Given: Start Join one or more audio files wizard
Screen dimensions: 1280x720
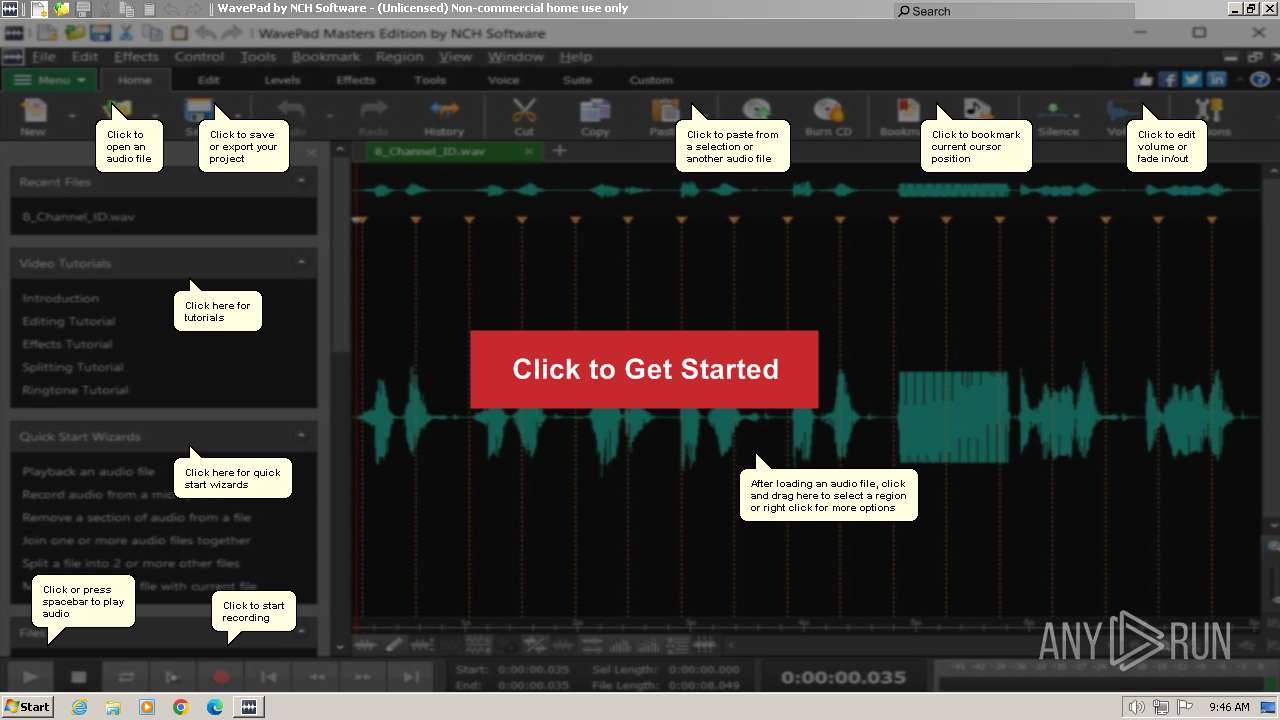Looking at the screenshot, I should tap(136, 540).
